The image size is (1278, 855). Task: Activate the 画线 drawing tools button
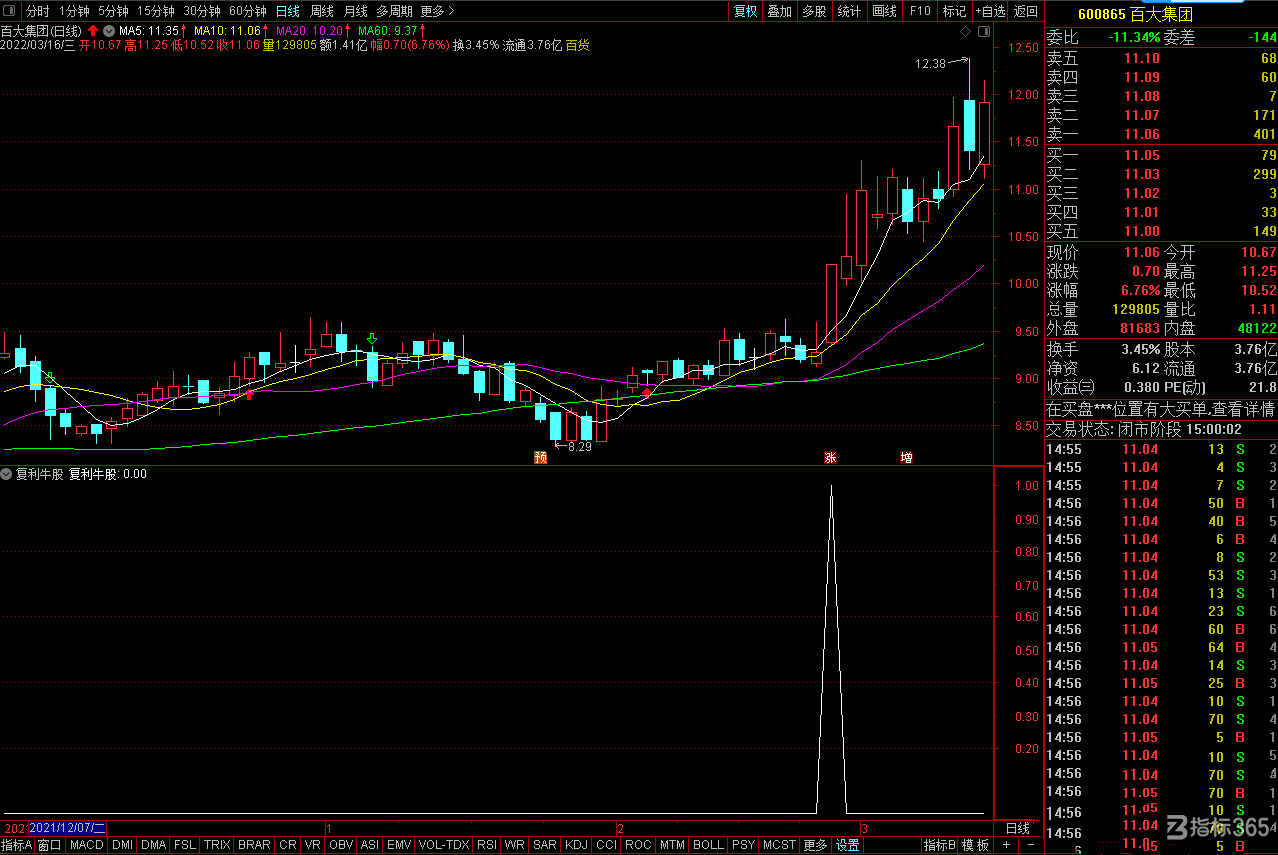tap(884, 11)
